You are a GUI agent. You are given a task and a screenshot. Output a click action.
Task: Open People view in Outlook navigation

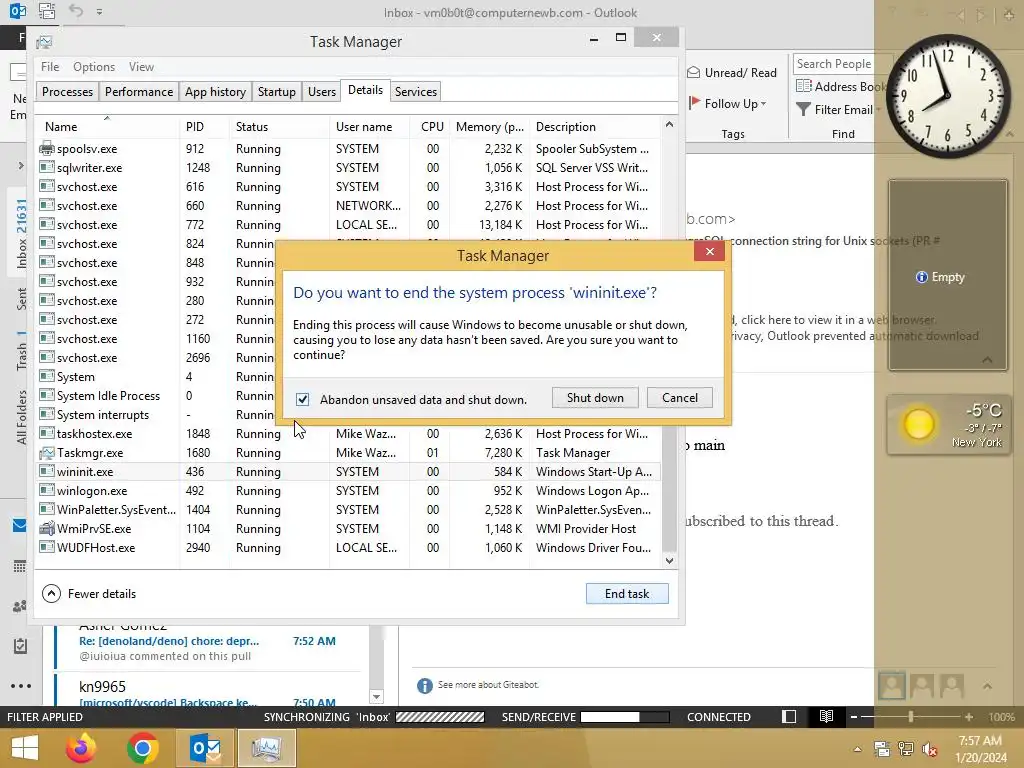coord(20,606)
